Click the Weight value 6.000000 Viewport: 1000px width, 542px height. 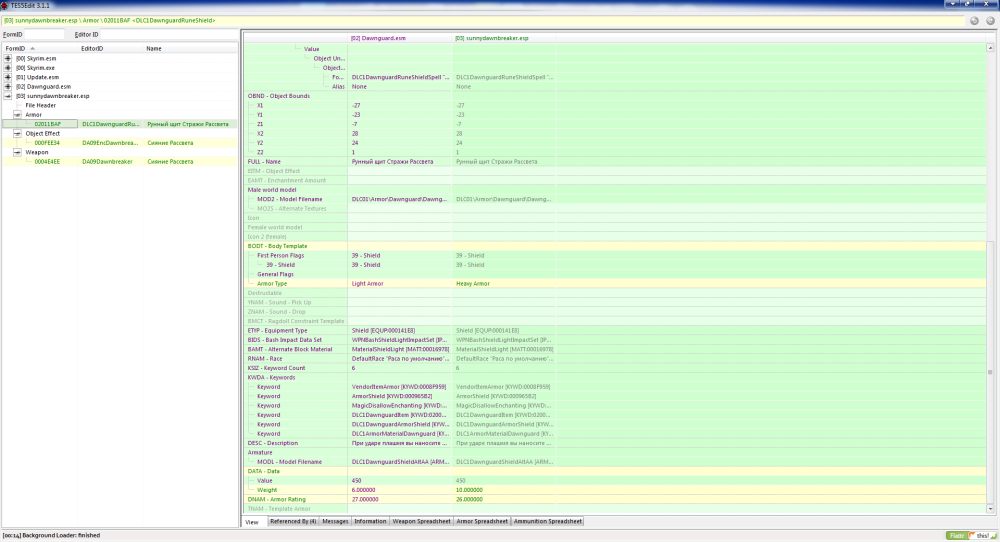pos(364,490)
